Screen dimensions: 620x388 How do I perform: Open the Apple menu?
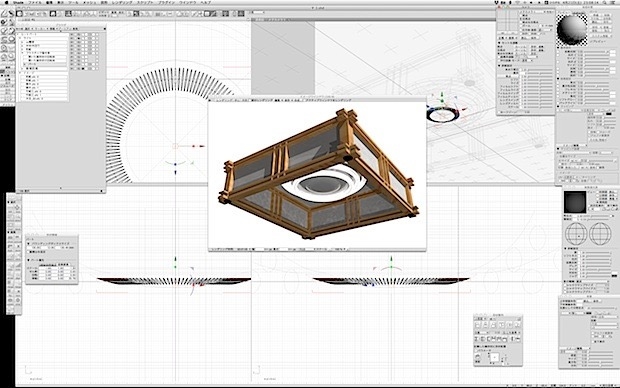click(7, 2)
